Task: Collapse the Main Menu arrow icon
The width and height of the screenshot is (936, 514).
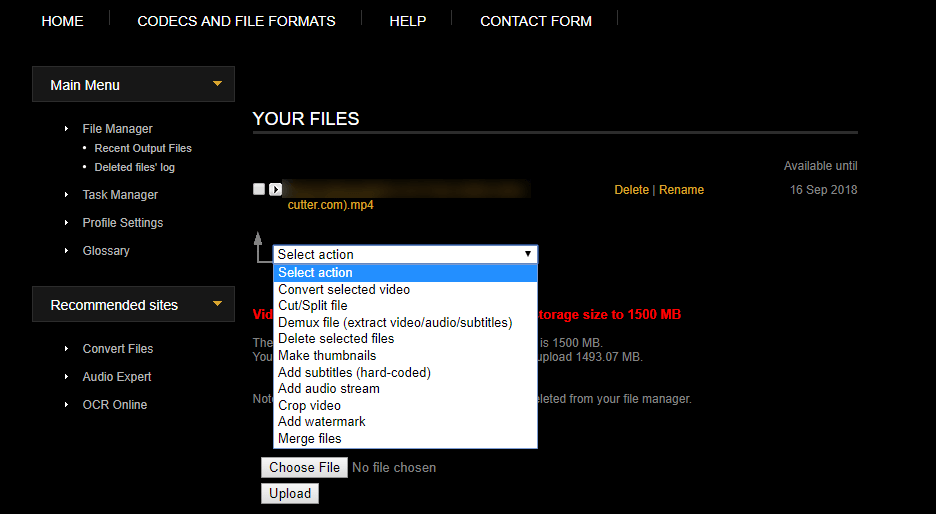Action: tap(217, 84)
